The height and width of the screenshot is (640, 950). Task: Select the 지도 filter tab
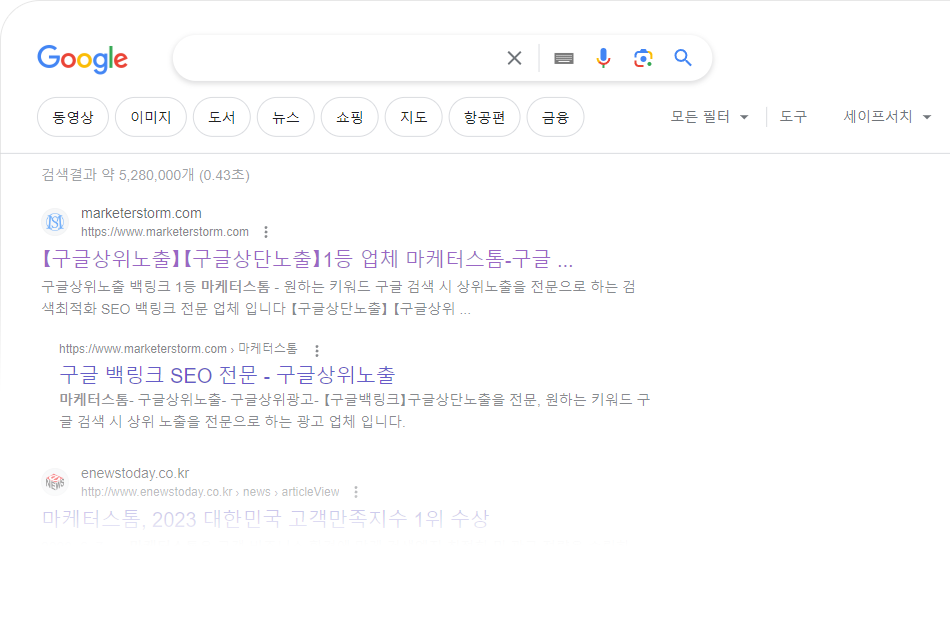point(414,117)
